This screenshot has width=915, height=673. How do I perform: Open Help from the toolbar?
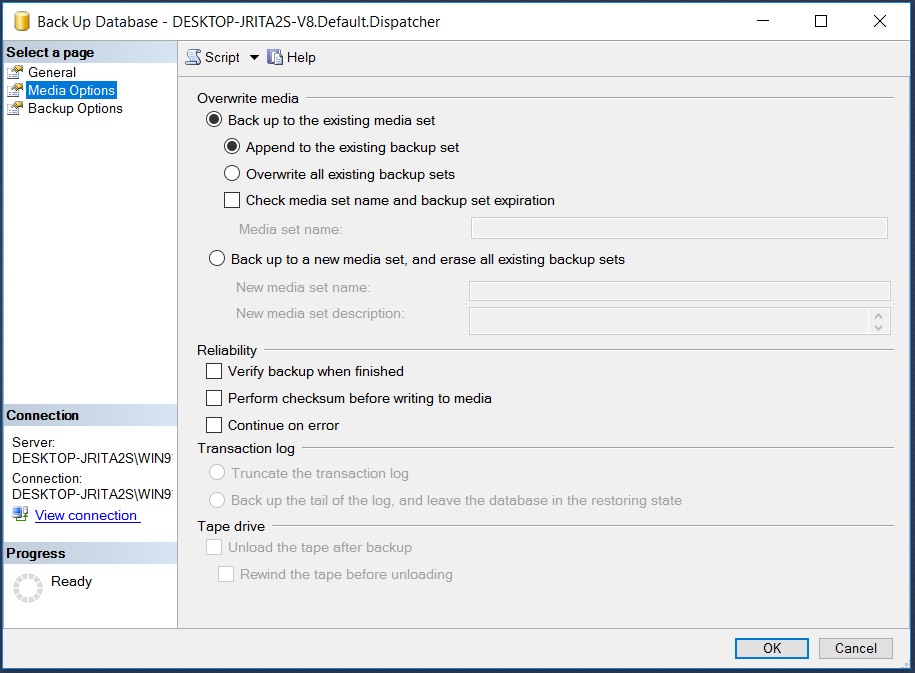coord(291,57)
